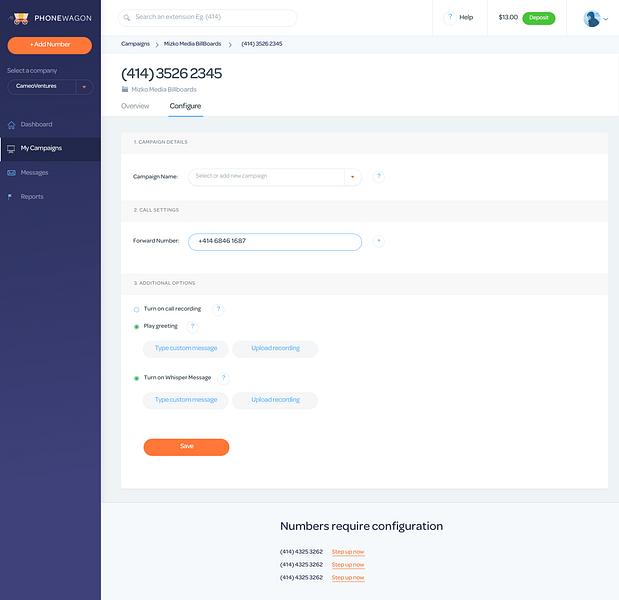Click the Help link in header

[x=466, y=17]
